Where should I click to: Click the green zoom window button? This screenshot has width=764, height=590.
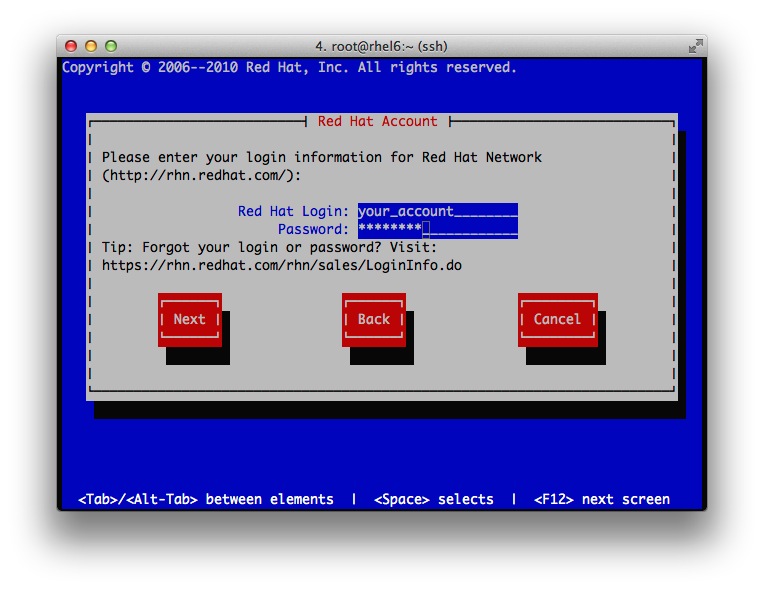111,46
